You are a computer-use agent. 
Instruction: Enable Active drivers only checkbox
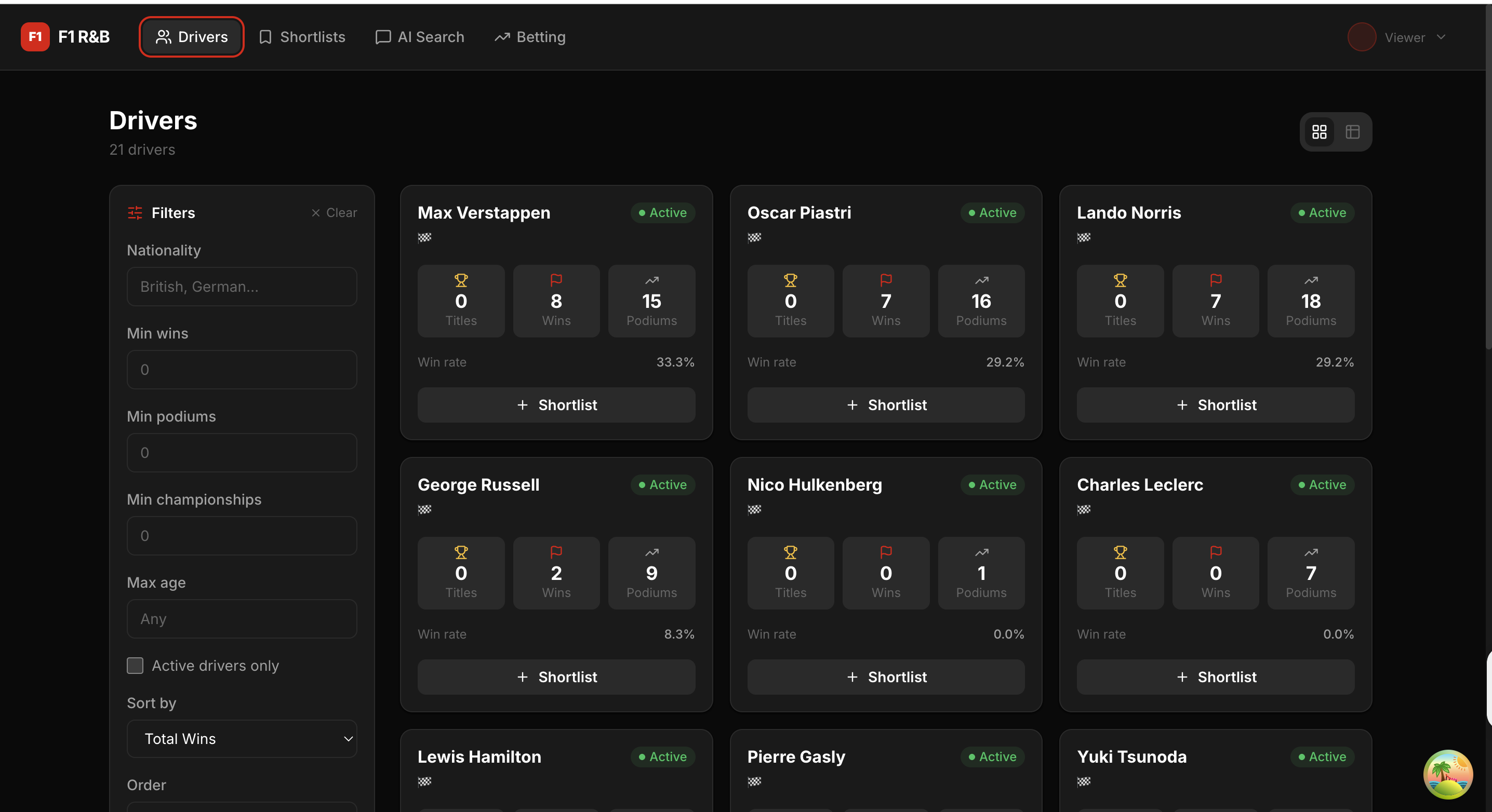pyautogui.click(x=135, y=666)
